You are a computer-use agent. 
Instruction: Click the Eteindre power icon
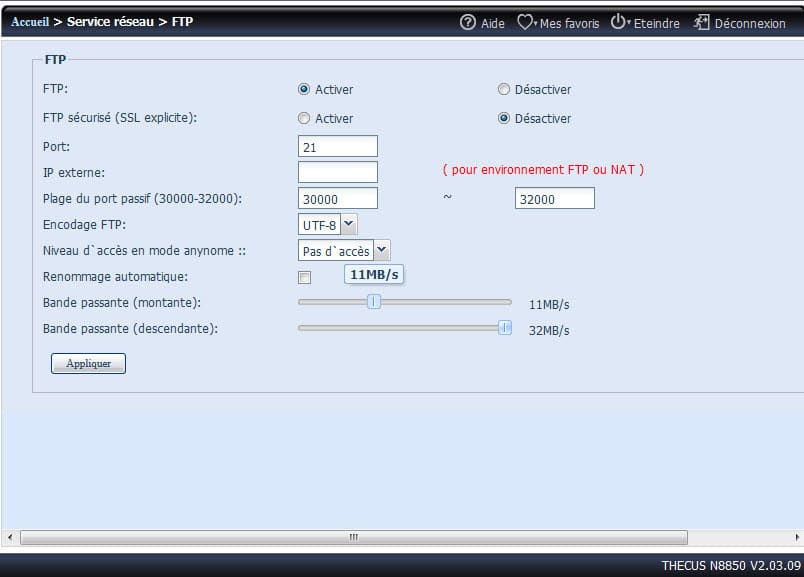tap(618, 22)
